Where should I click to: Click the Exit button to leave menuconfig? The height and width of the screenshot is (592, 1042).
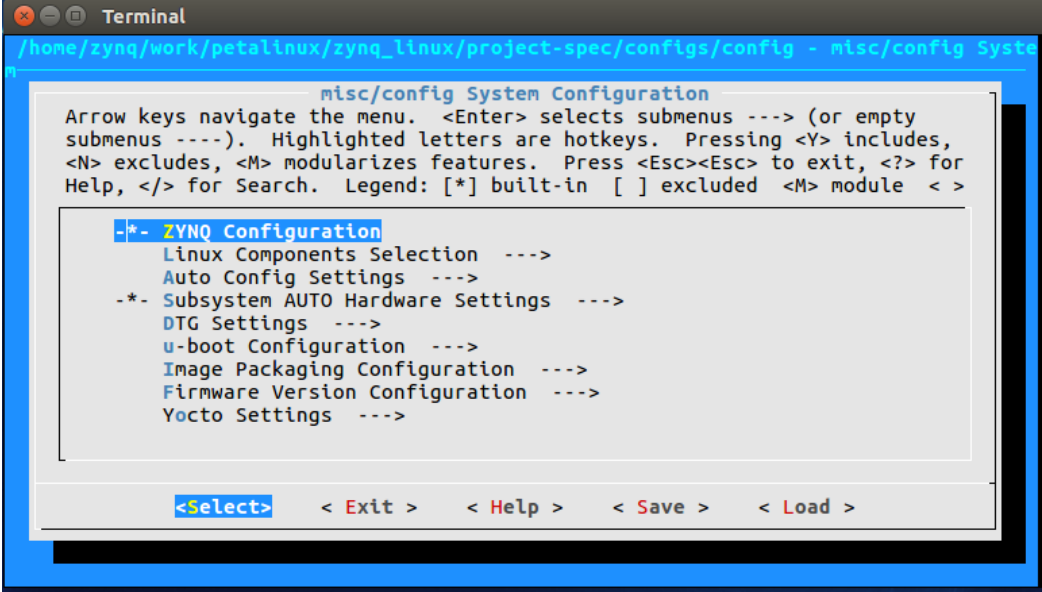tap(369, 507)
